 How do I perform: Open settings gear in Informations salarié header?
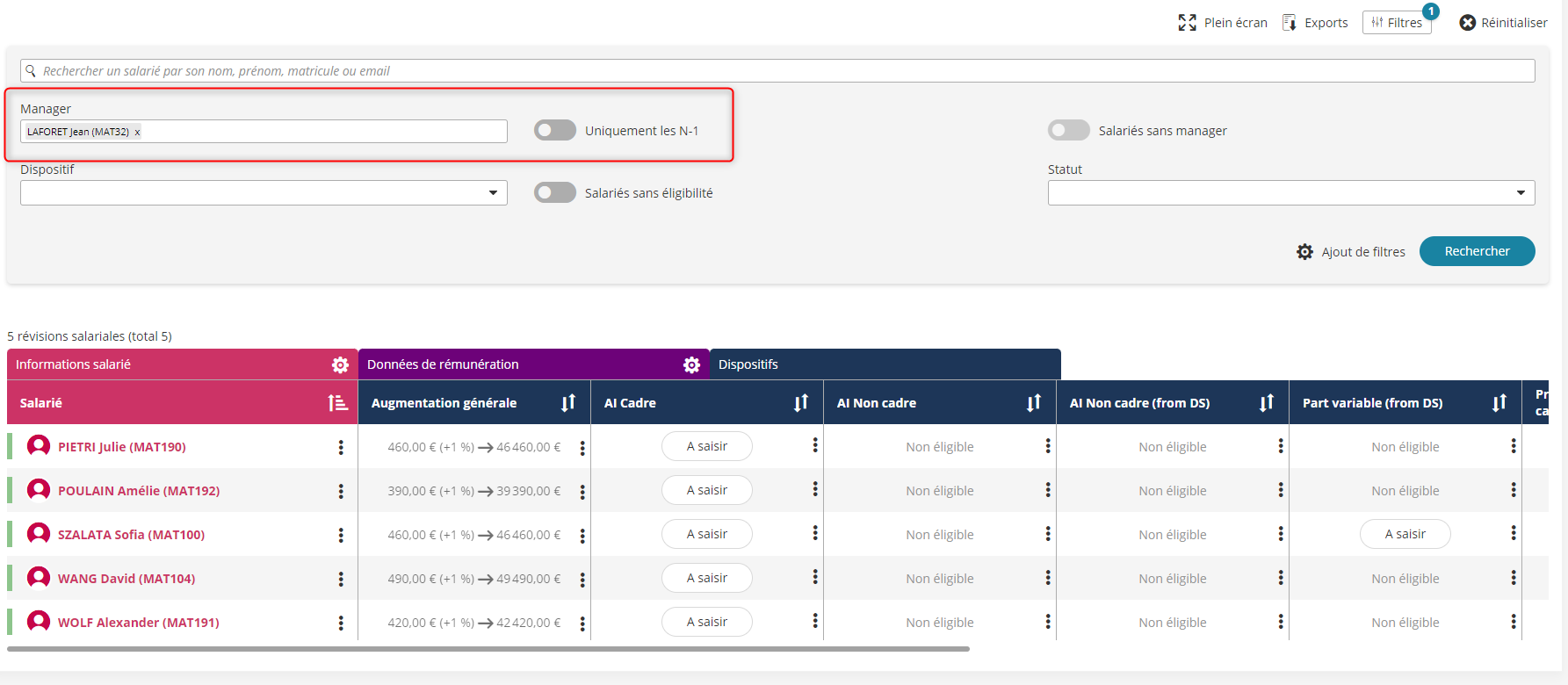(x=340, y=364)
